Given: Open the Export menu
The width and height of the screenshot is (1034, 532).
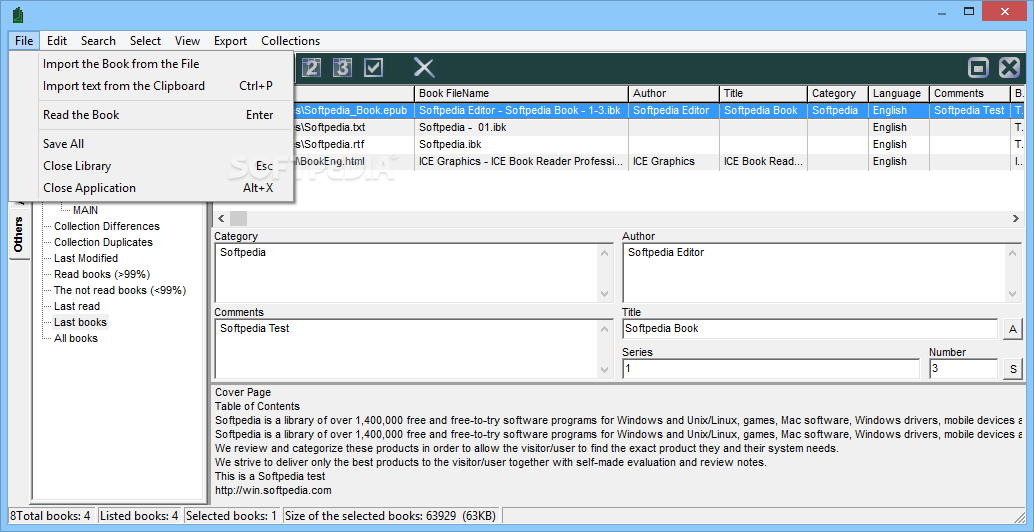Looking at the screenshot, I should (230, 41).
